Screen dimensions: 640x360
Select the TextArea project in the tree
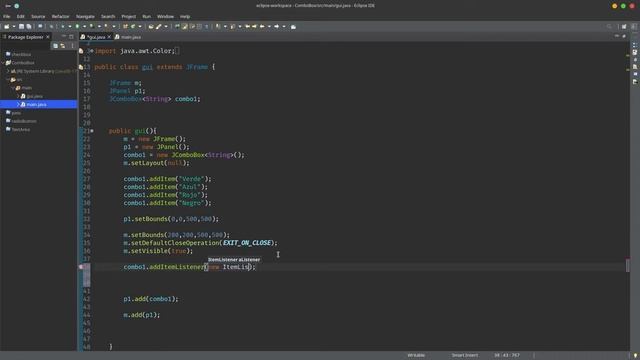(20, 129)
